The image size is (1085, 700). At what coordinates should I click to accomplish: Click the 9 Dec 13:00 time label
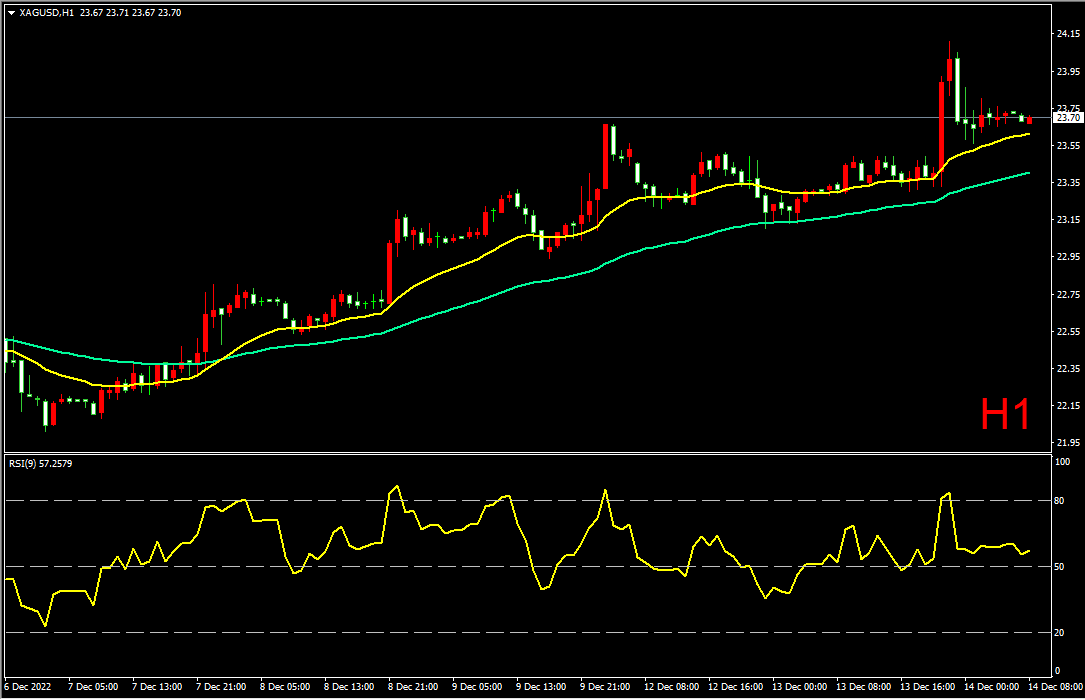[x=541, y=687]
